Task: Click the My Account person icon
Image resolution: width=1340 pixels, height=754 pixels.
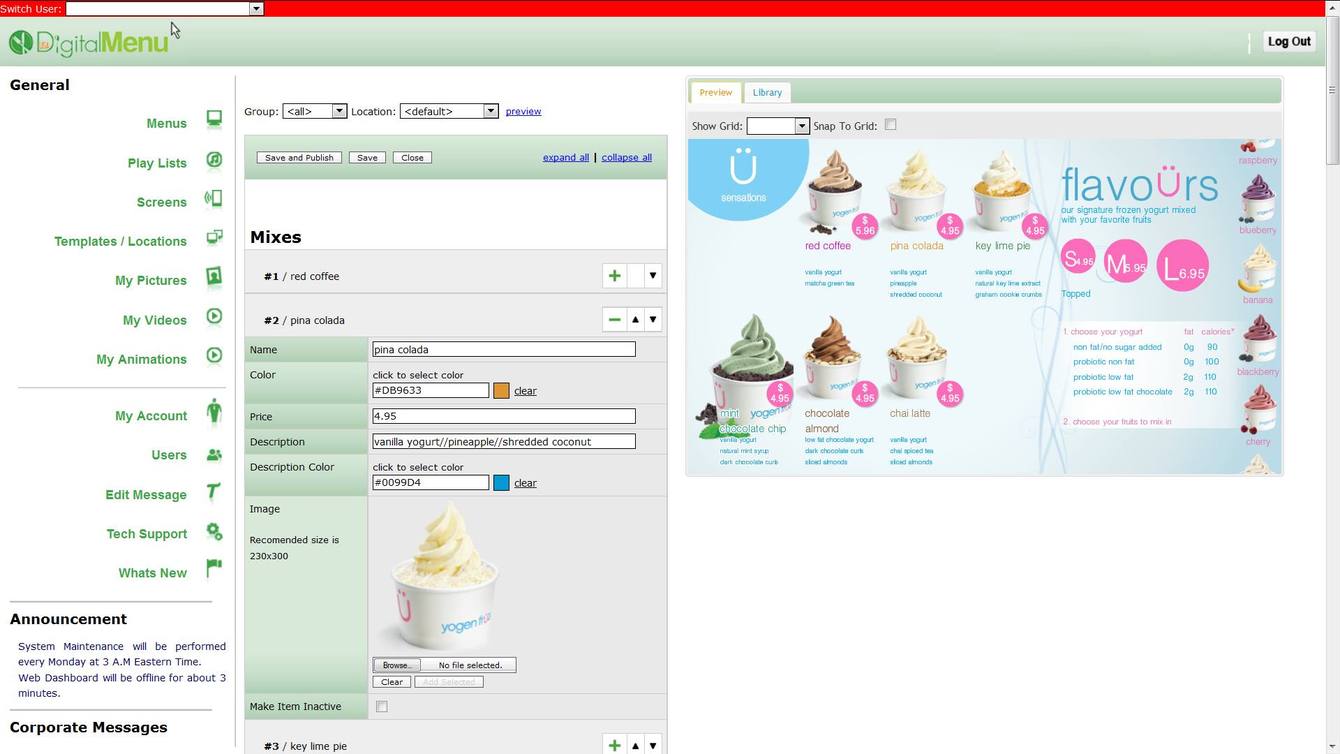Action: point(214,411)
